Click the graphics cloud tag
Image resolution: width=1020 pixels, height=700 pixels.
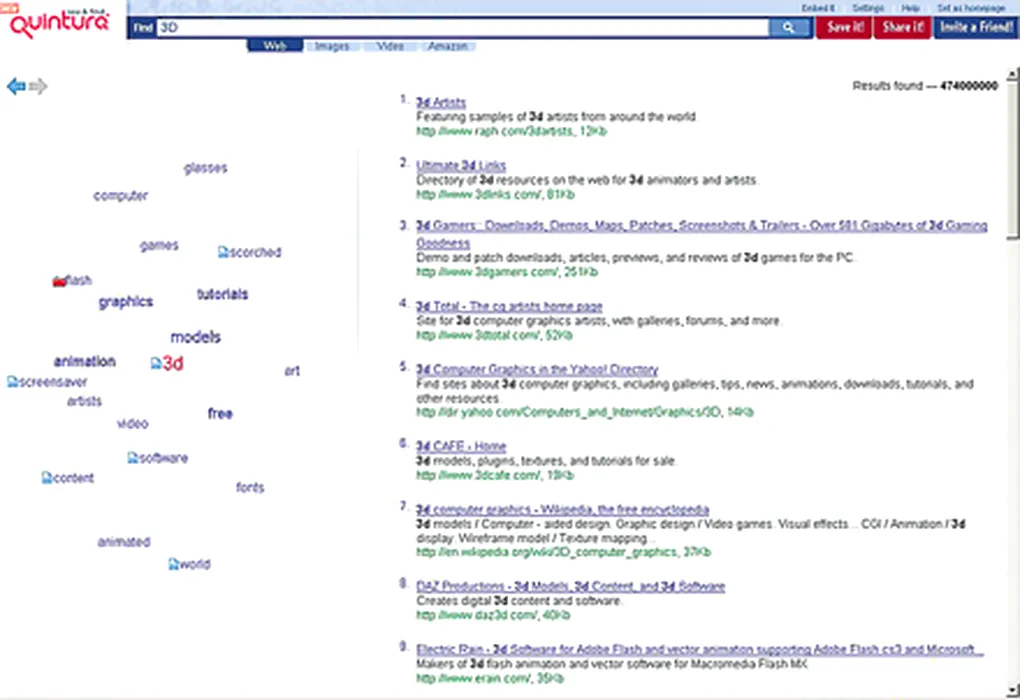pyautogui.click(x=126, y=302)
